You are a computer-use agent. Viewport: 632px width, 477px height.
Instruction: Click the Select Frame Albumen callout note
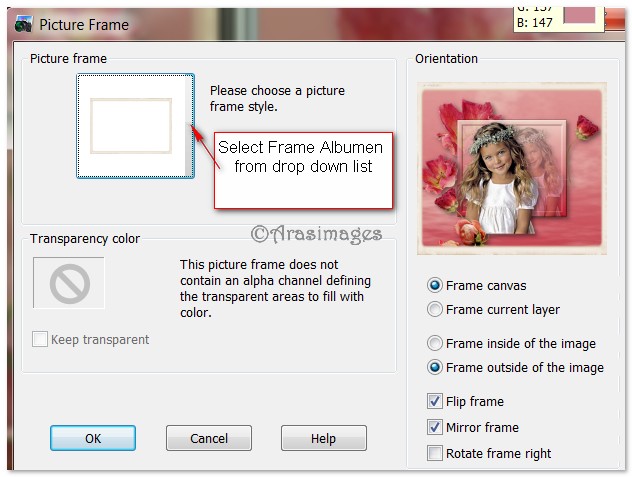click(x=301, y=156)
